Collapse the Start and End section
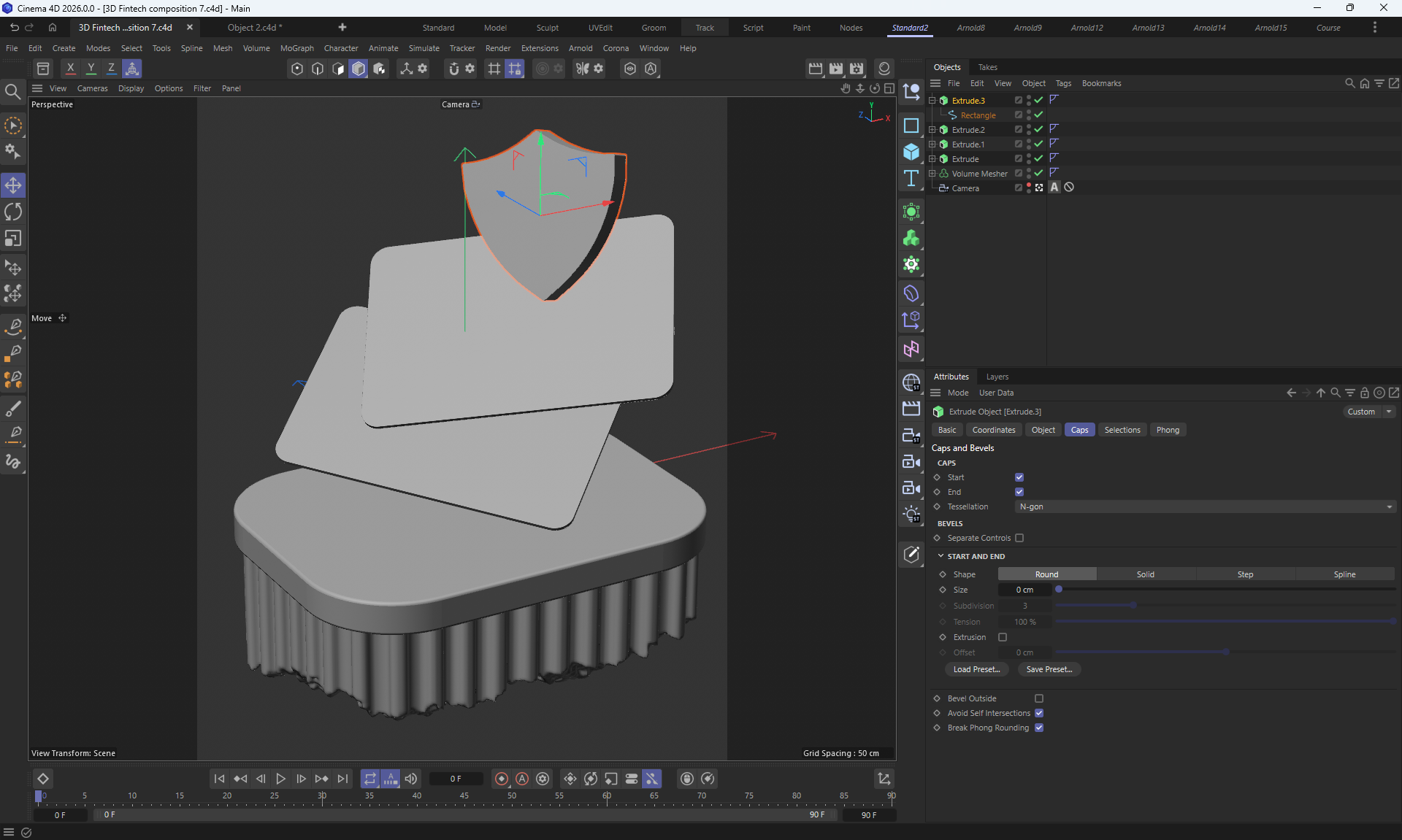Image resolution: width=1402 pixels, height=840 pixels. (x=941, y=556)
